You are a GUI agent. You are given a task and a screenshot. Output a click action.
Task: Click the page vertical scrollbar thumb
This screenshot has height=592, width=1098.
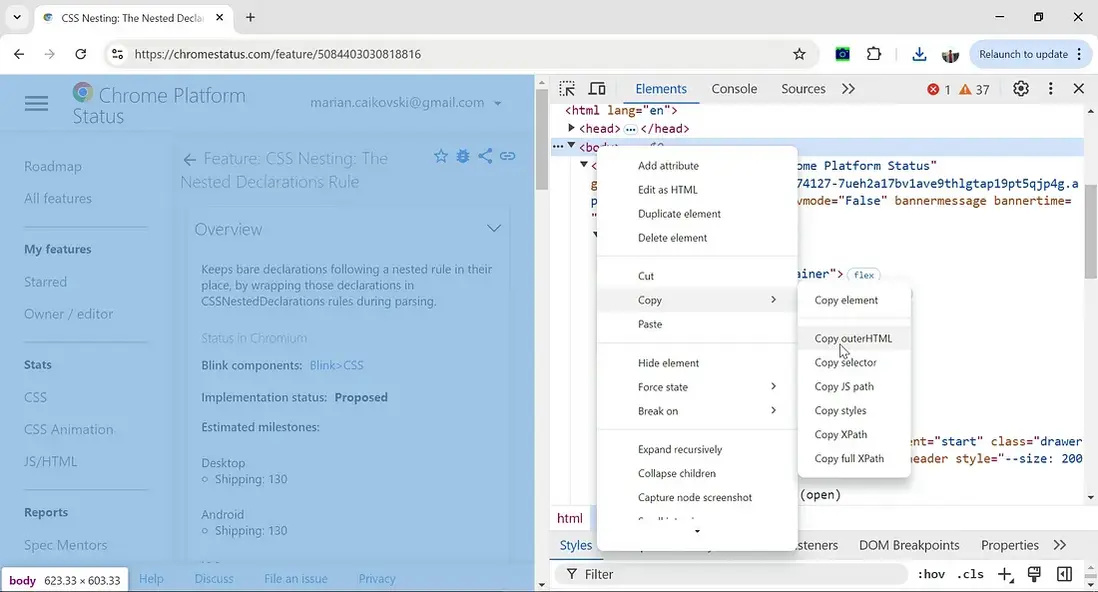541,139
